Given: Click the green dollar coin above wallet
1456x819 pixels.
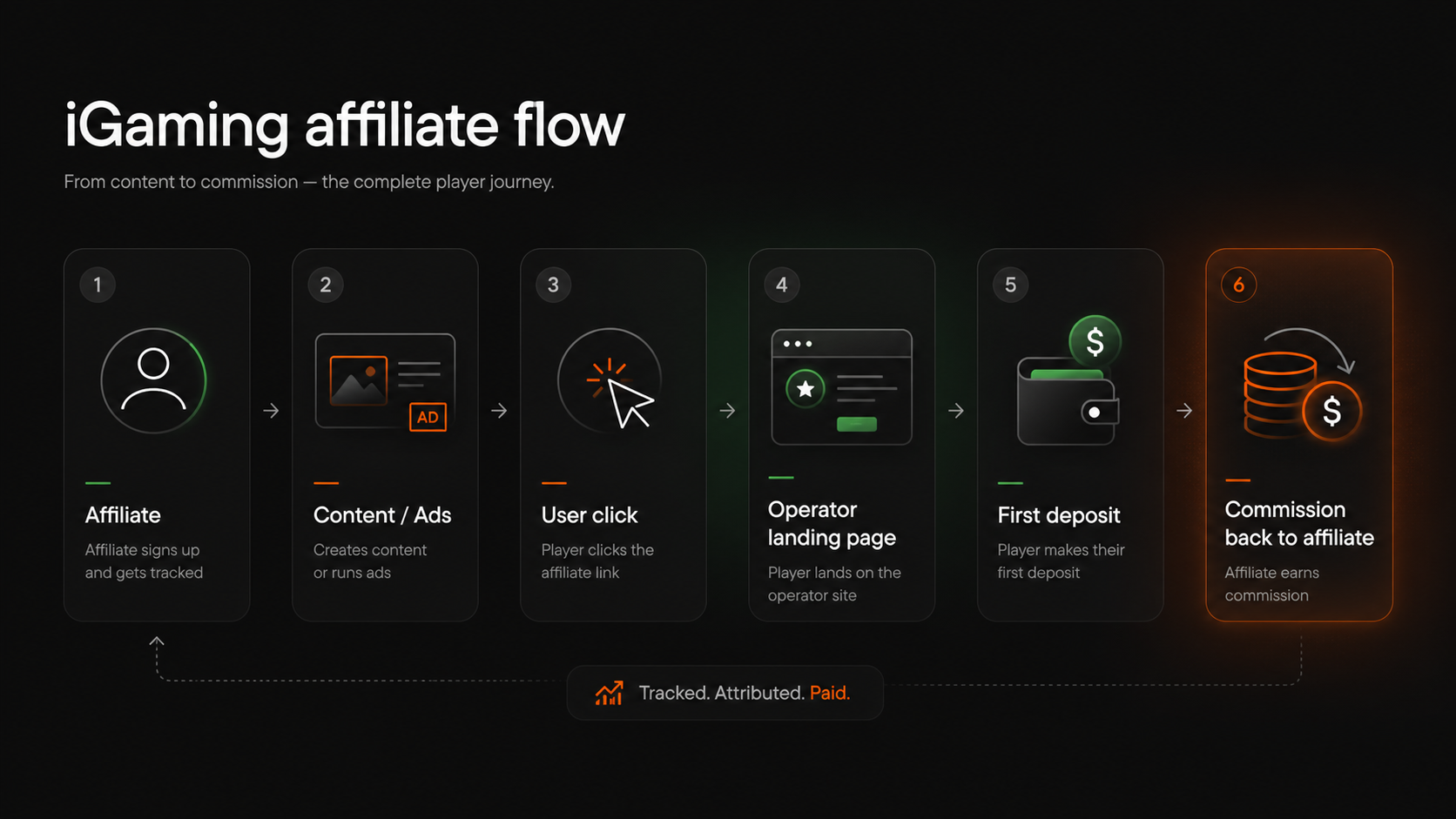Looking at the screenshot, I should 1095,341.
